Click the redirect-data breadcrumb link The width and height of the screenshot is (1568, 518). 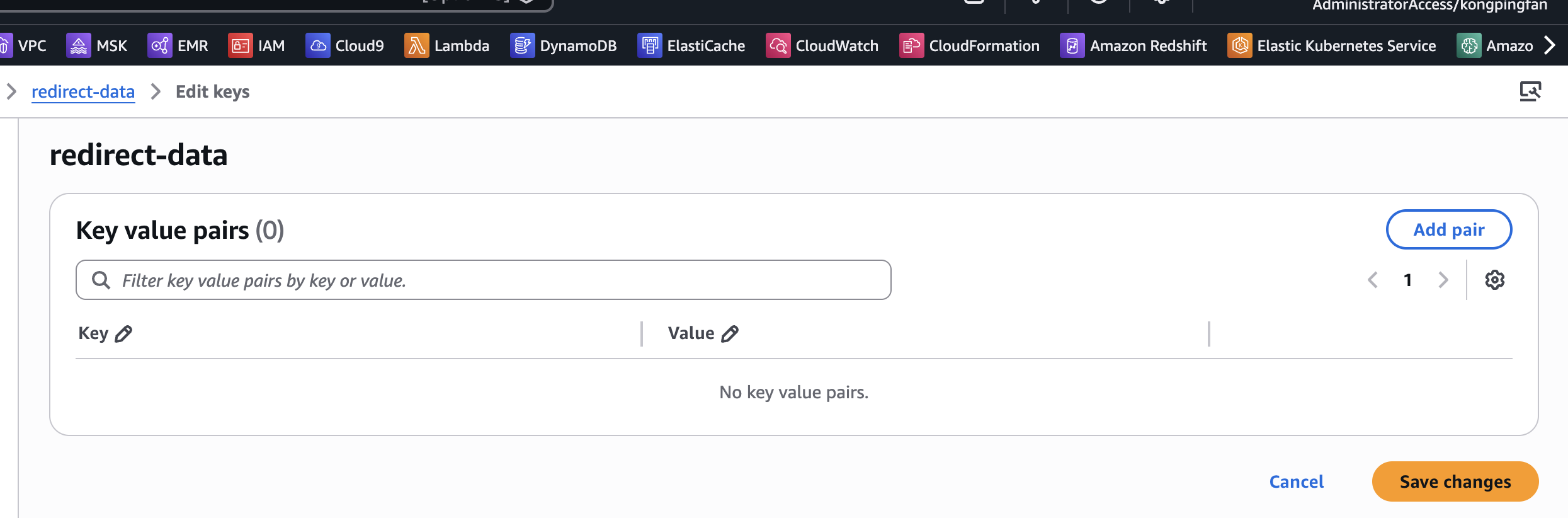(x=83, y=92)
